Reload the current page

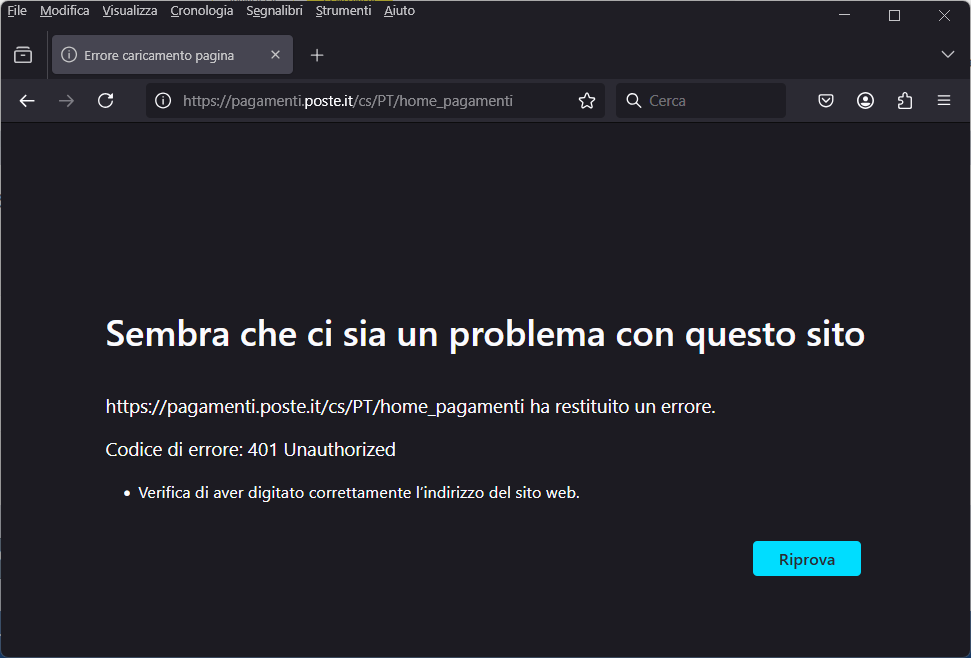(x=106, y=101)
